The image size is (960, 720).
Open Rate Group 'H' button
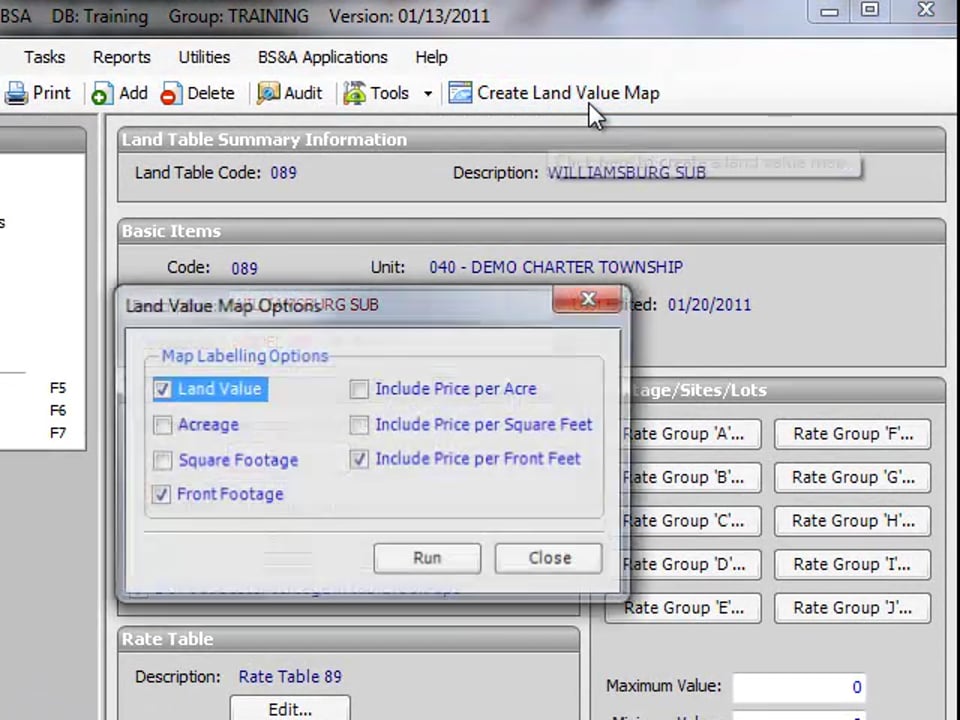pyautogui.click(x=853, y=521)
